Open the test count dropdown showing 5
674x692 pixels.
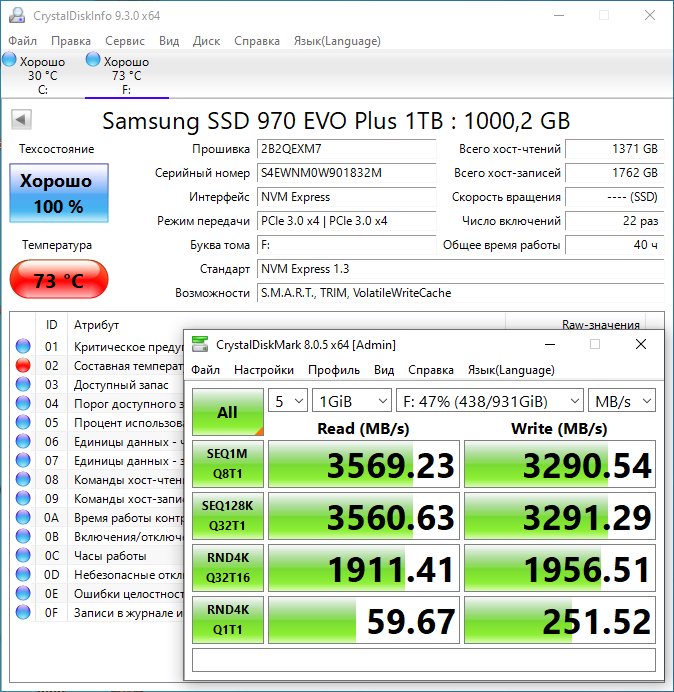288,401
